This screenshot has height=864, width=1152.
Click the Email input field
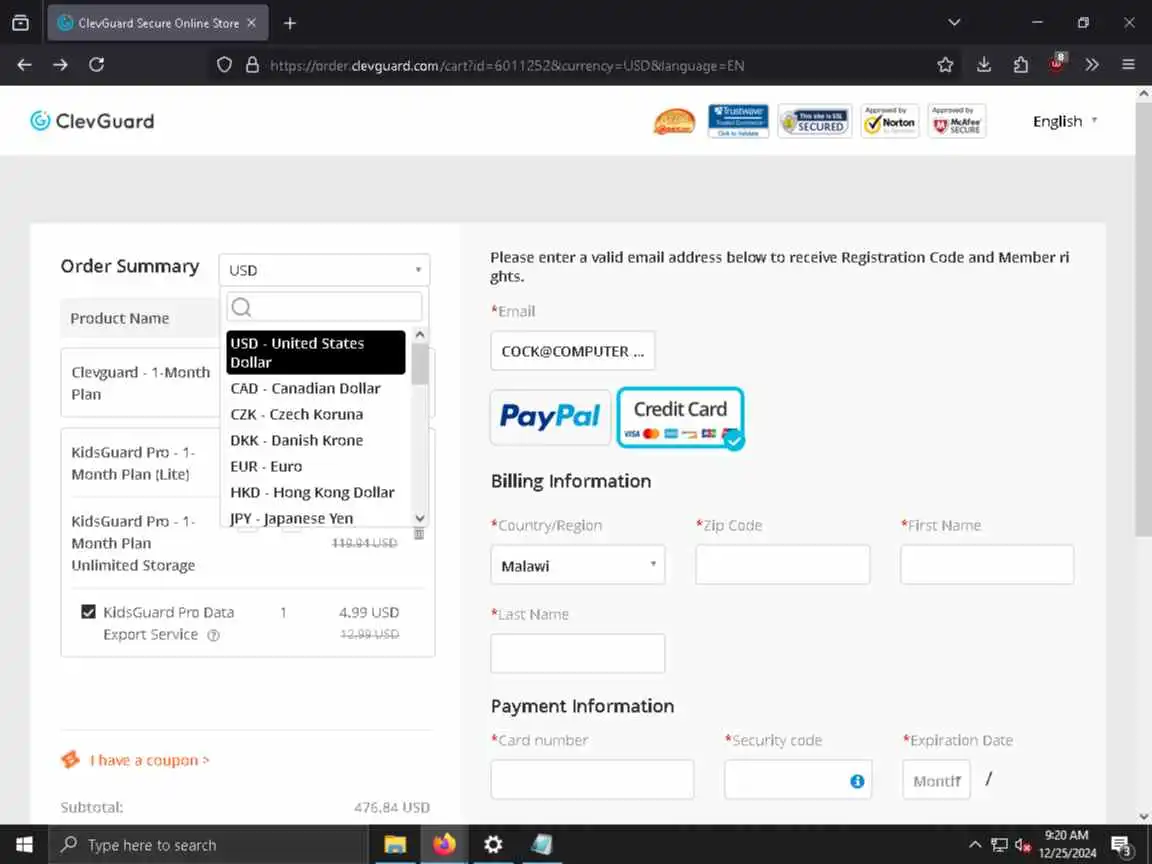click(572, 351)
